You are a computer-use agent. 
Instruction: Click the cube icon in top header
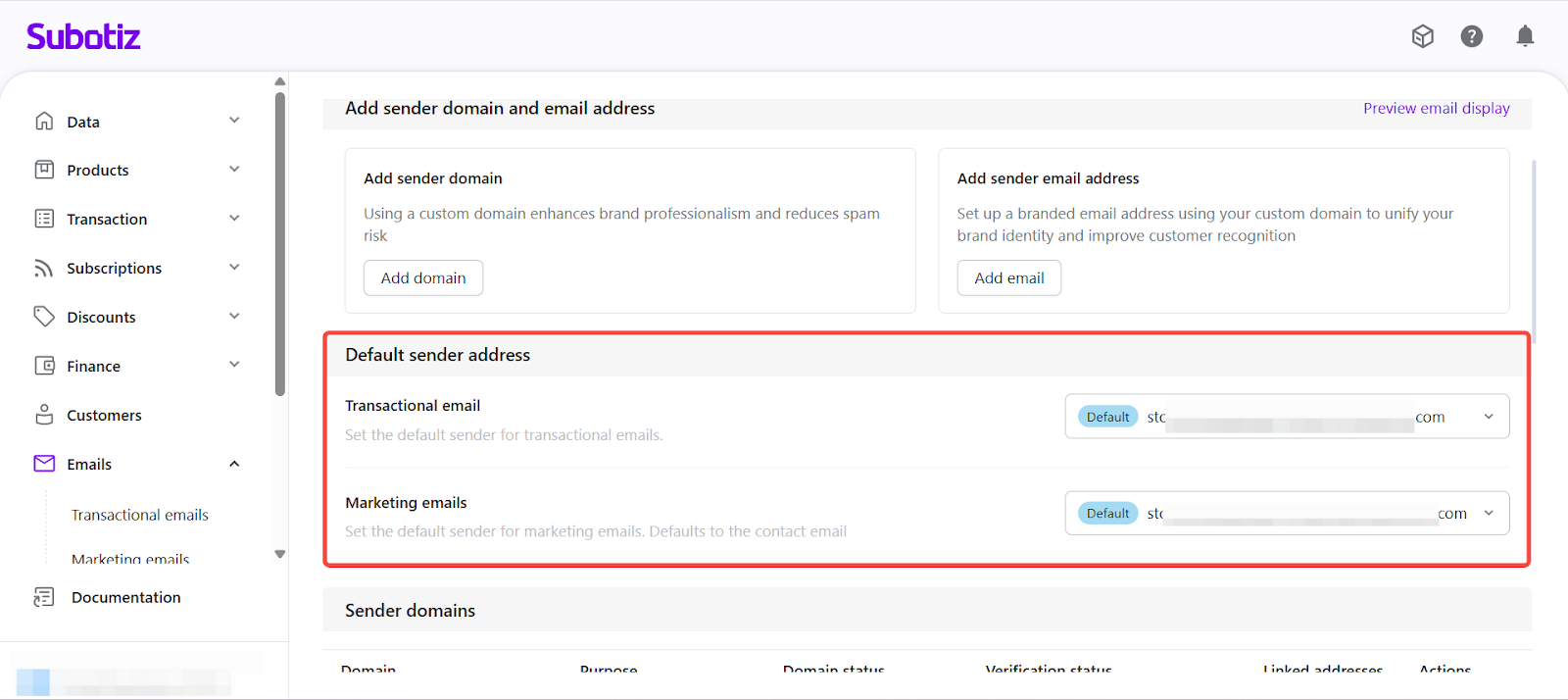click(1422, 36)
